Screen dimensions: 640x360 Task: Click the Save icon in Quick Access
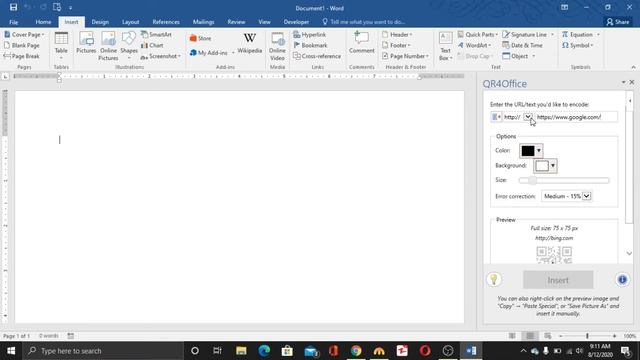13,7
